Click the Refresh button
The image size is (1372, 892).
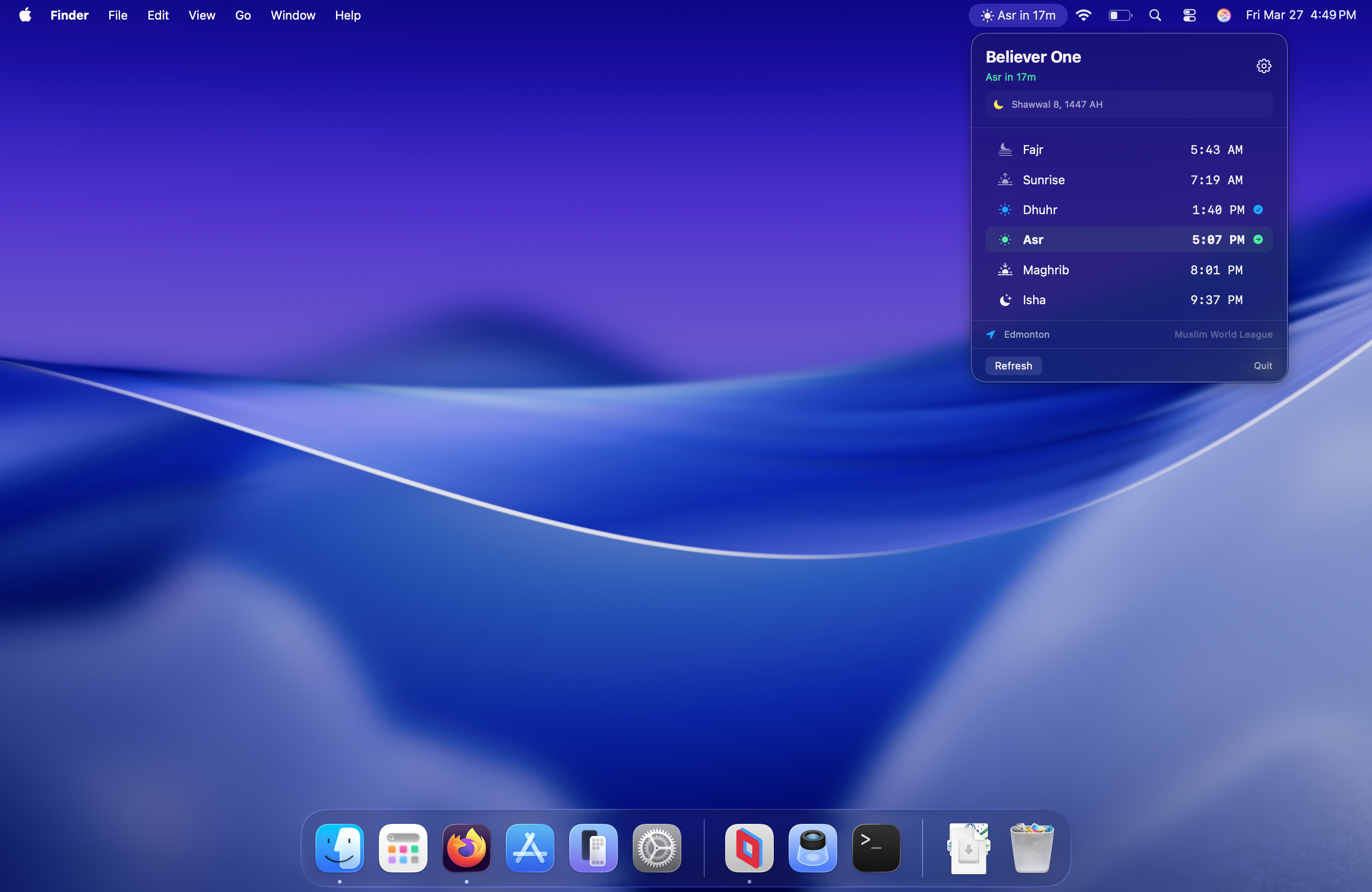pyautogui.click(x=1013, y=365)
